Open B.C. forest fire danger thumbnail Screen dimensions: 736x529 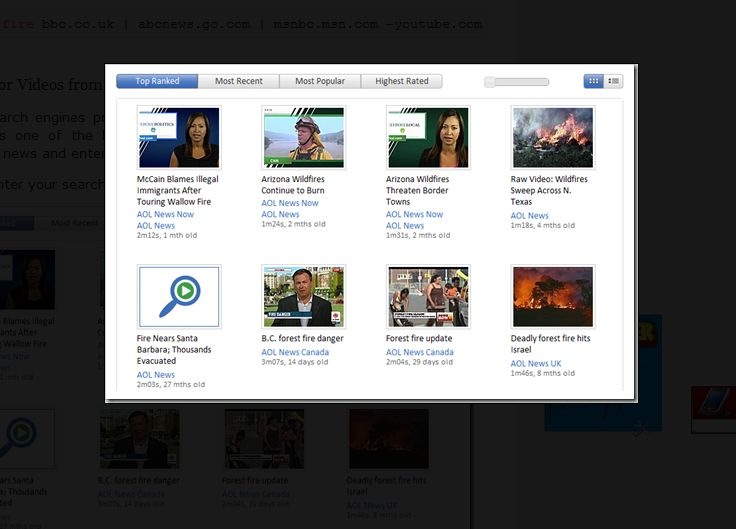pyautogui.click(x=304, y=297)
